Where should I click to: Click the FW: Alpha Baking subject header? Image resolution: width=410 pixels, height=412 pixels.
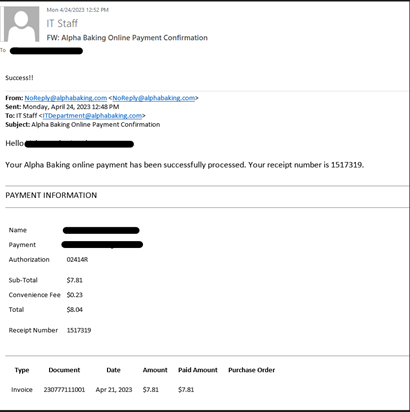(x=127, y=38)
